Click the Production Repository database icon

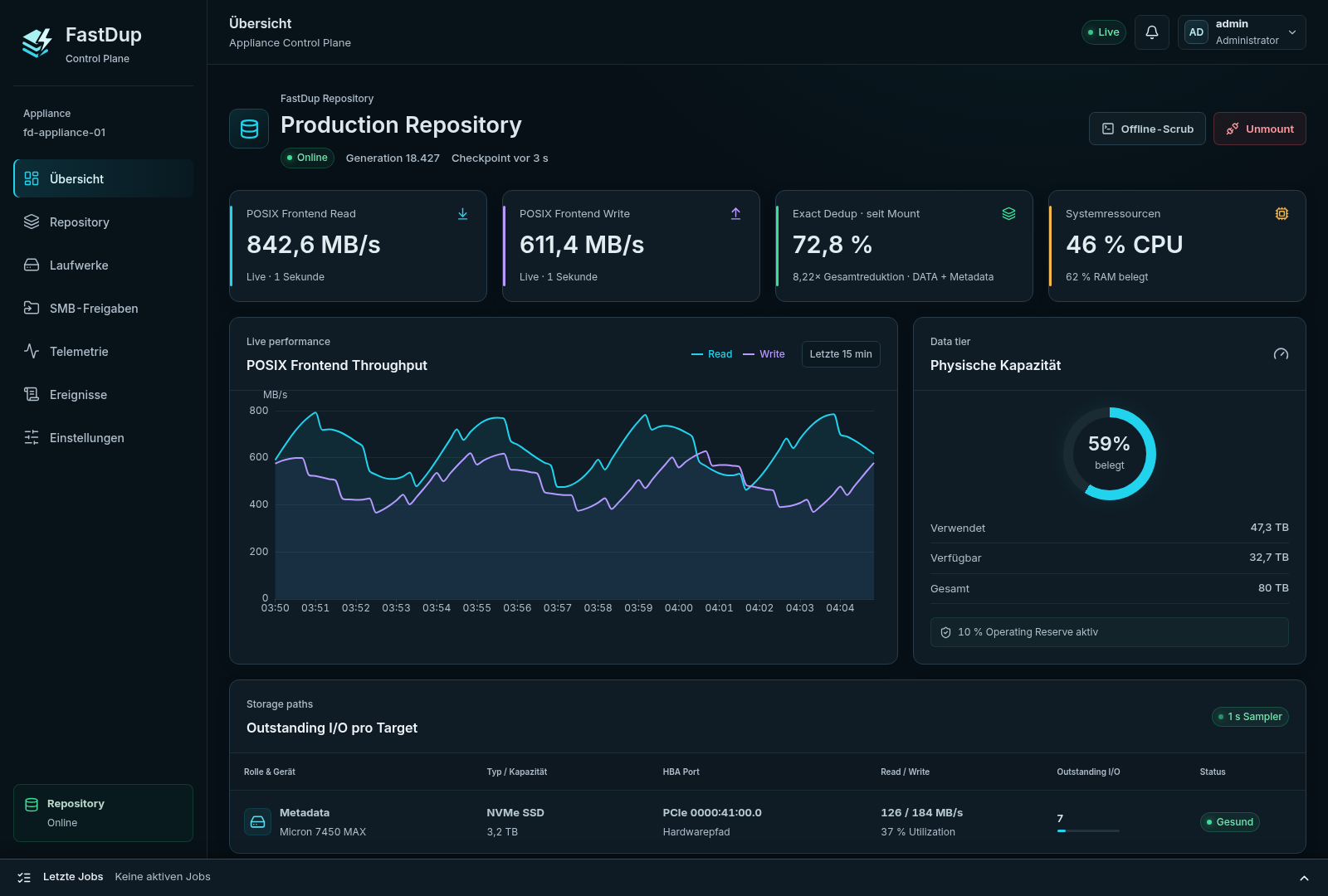point(249,129)
